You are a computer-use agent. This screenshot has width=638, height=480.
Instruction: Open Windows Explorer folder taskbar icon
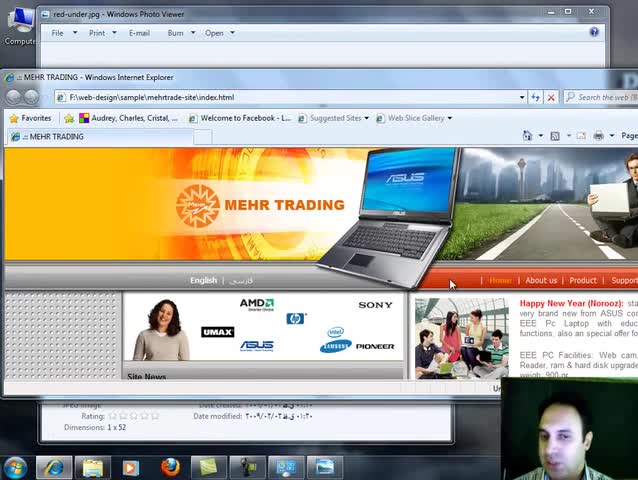coord(93,468)
